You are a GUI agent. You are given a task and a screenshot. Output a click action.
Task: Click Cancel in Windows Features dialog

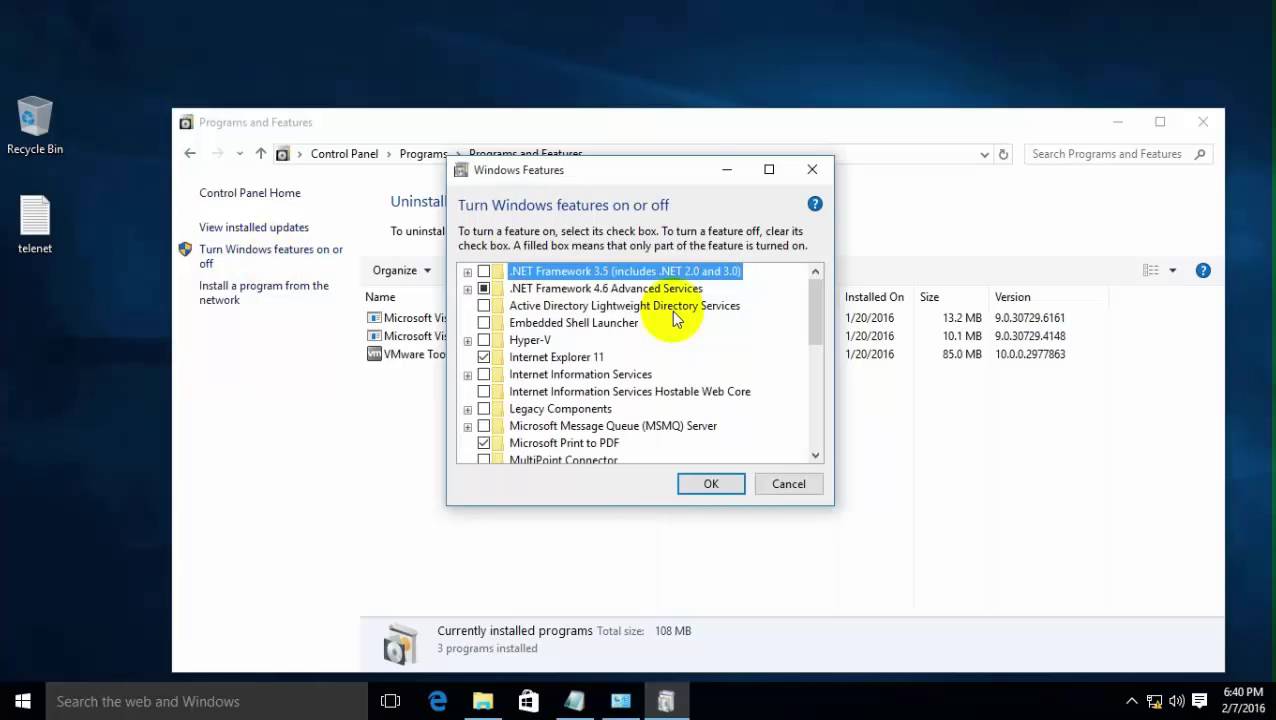(x=788, y=484)
